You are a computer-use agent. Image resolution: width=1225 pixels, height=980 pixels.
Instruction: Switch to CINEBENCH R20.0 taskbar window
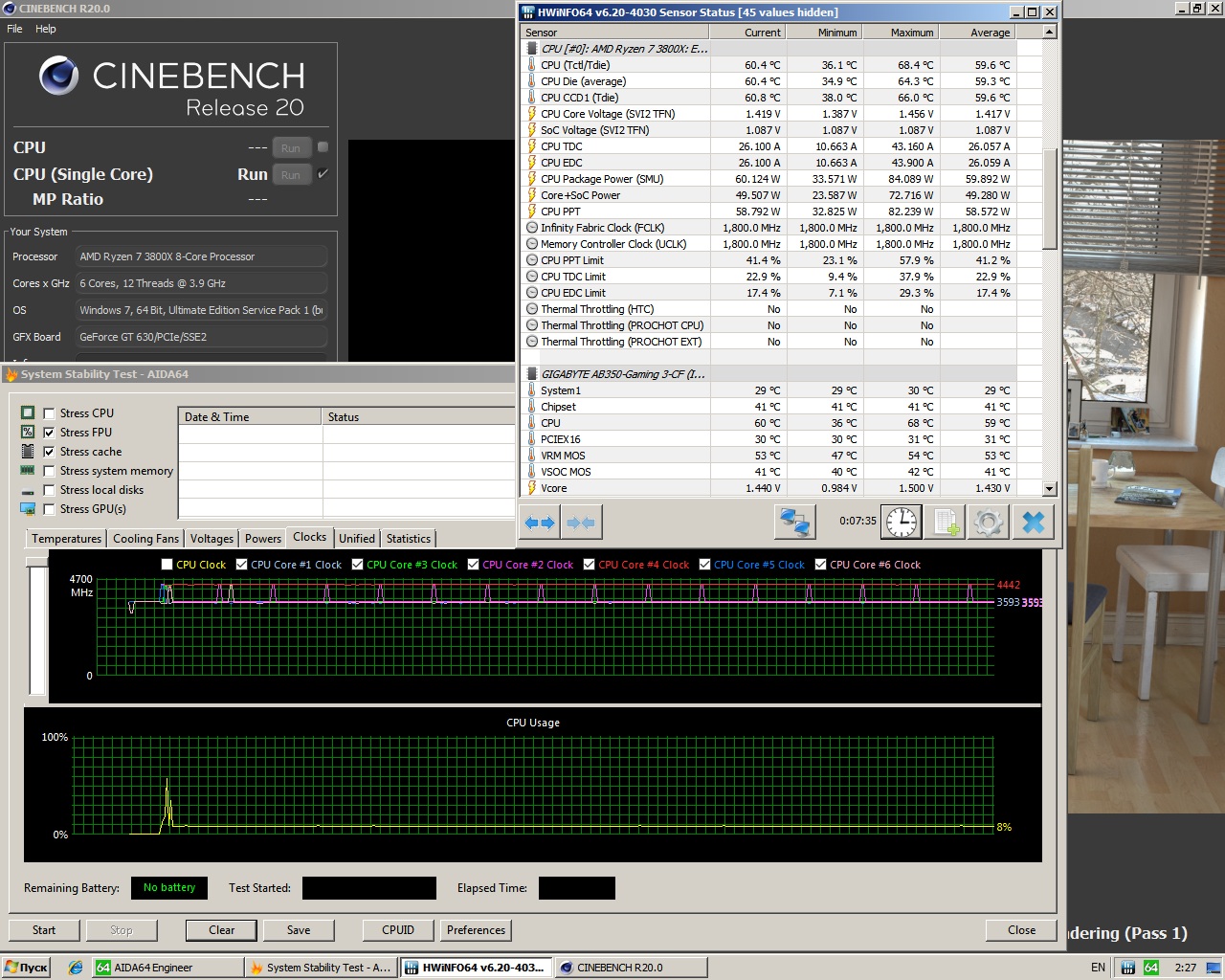click(x=631, y=968)
